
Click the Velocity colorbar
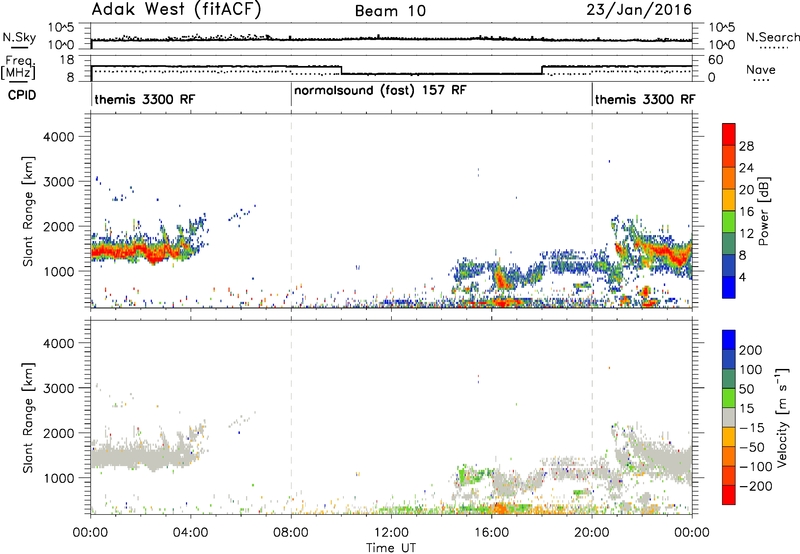tap(729, 417)
